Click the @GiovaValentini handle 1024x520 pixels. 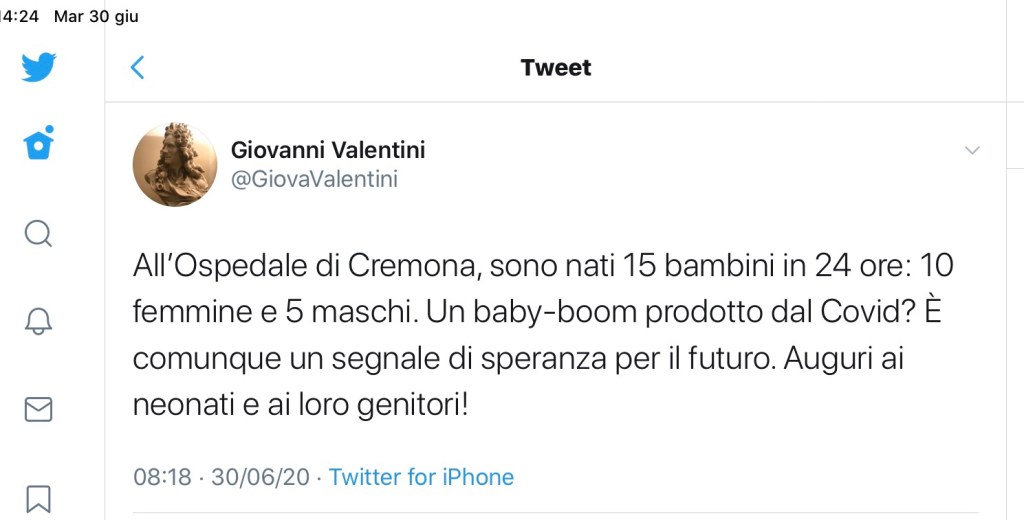314,180
